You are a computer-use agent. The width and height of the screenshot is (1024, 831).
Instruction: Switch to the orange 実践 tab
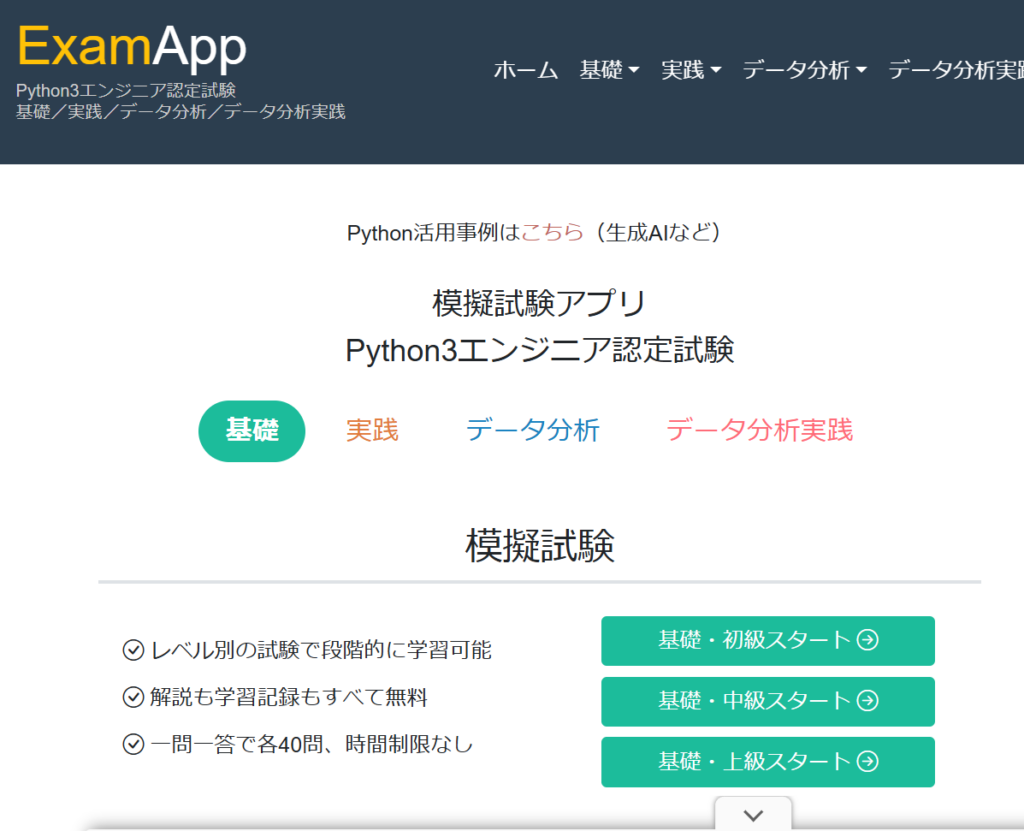click(x=372, y=431)
